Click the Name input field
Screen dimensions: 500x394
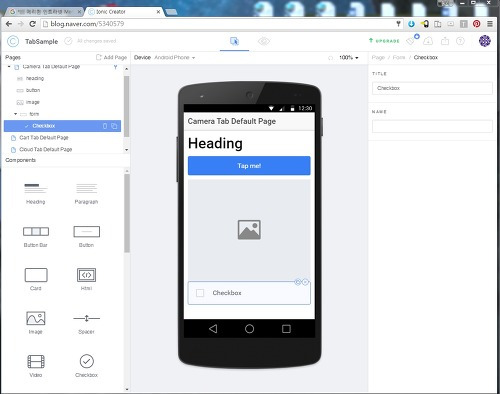pyautogui.click(x=432, y=126)
